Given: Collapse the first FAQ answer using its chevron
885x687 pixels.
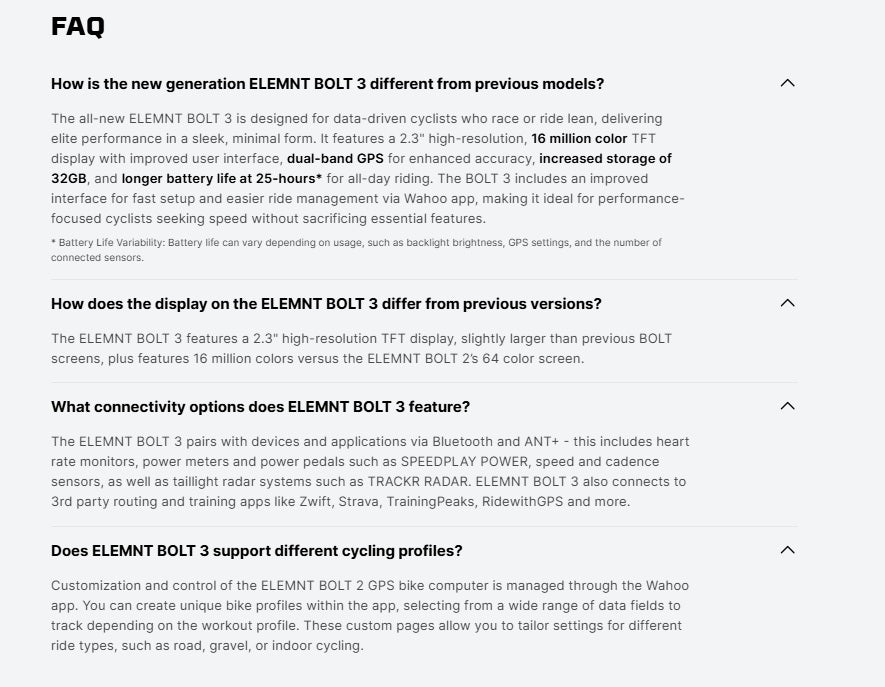Looking at the screenshot, I should (787, 83).
